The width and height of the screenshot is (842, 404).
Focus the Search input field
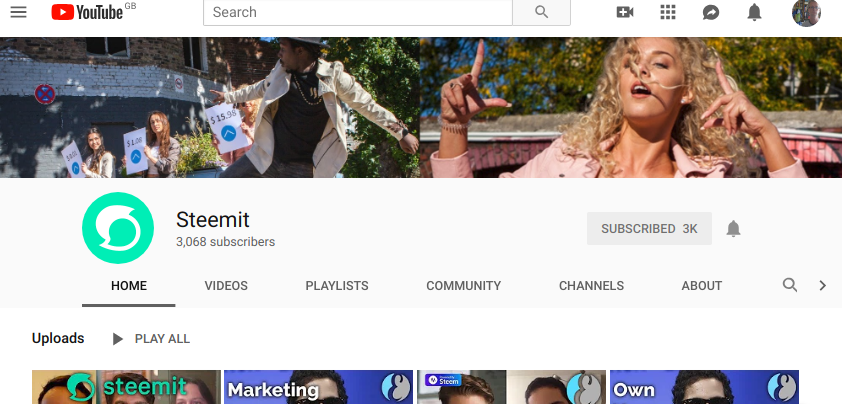[358, 12]
